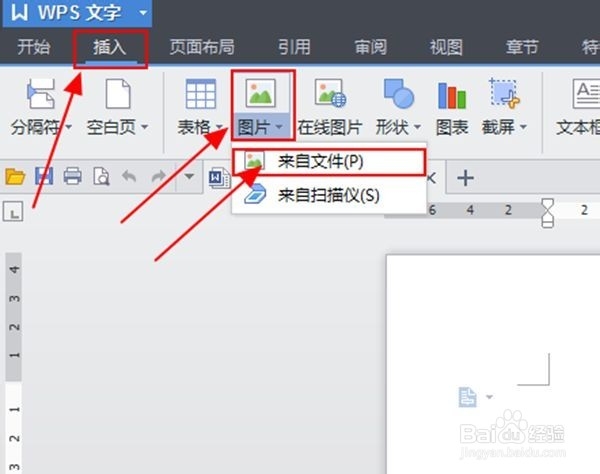The image size is (600, 474).
Task: Click the 截屏 screenshot icon
Action: (x=504, y=93)
